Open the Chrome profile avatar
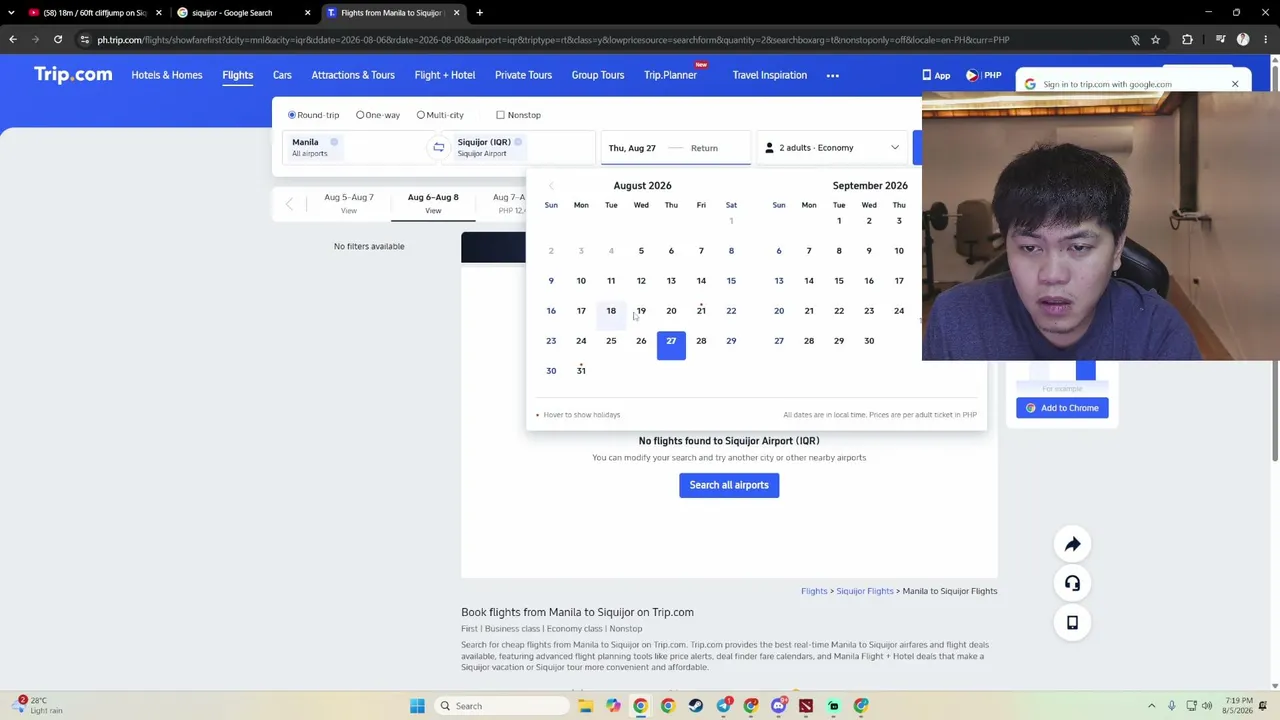Viewport: 1280px width, 720px height. 1243,40
